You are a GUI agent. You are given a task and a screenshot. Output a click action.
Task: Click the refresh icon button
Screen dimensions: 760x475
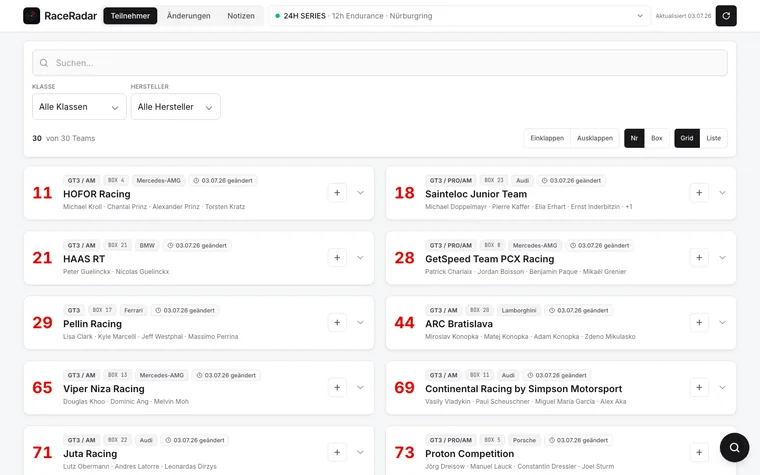(726, 16)
